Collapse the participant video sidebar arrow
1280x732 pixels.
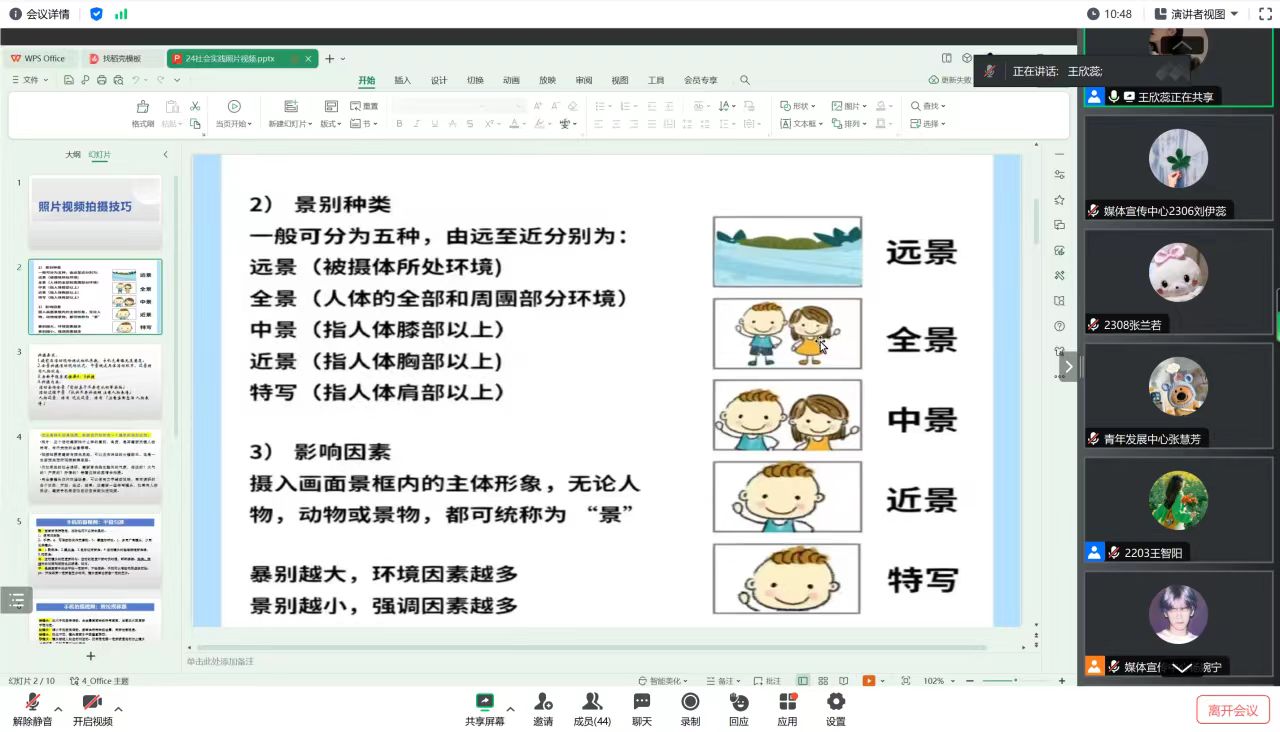point(1068,366)
